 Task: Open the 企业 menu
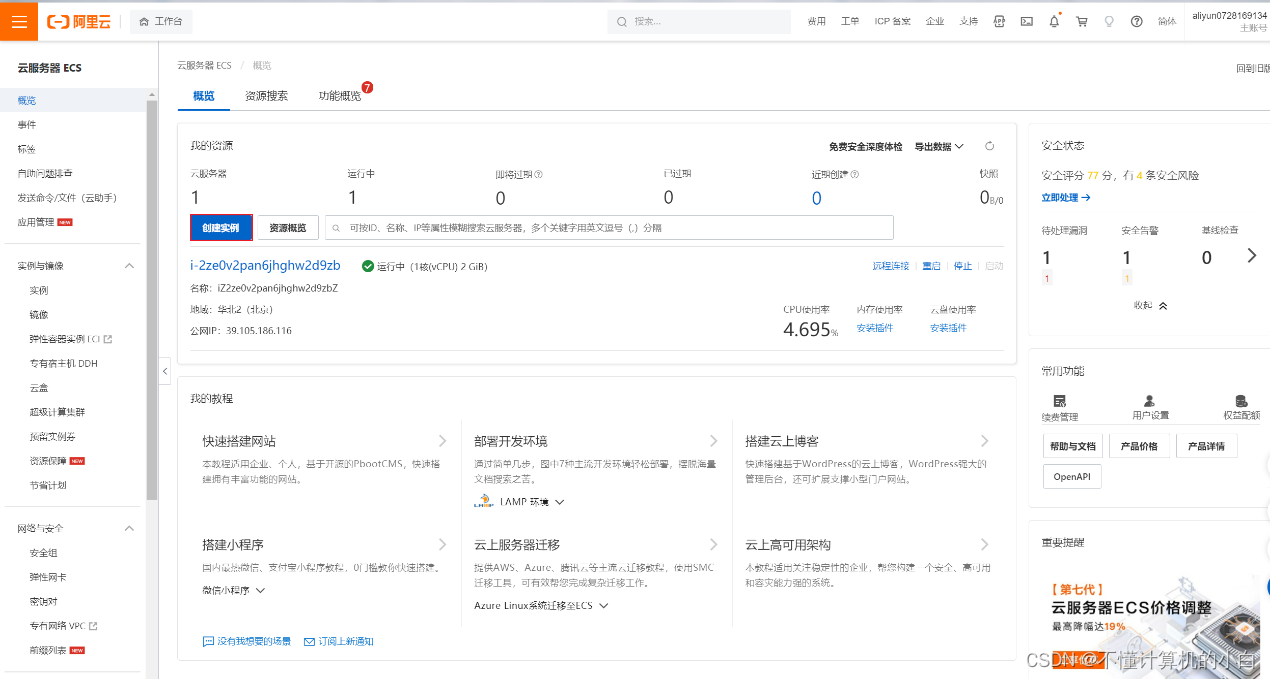pyautogui.click(x=935, y=21)
